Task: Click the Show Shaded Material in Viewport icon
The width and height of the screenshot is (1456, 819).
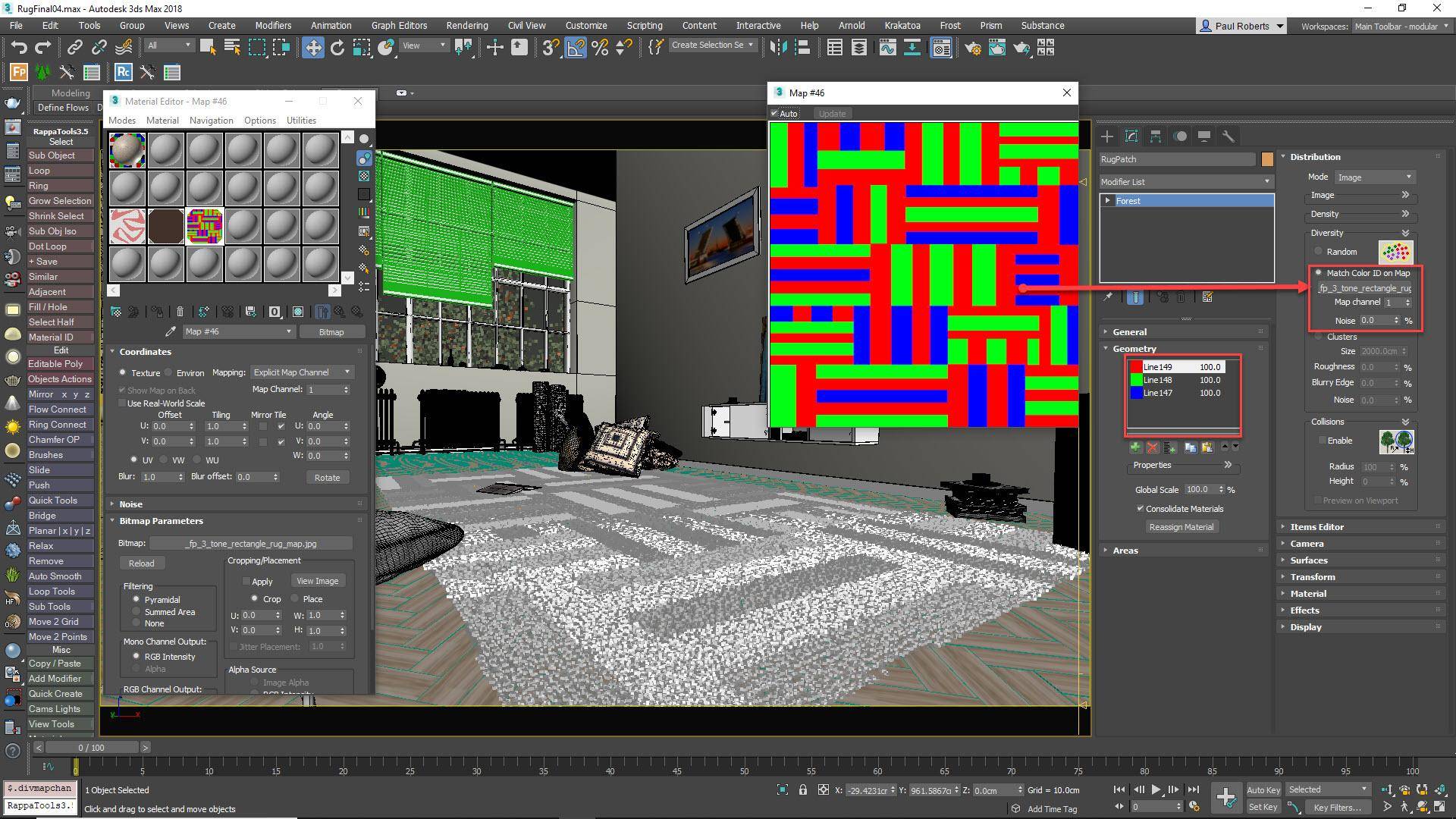Action: 298,311
